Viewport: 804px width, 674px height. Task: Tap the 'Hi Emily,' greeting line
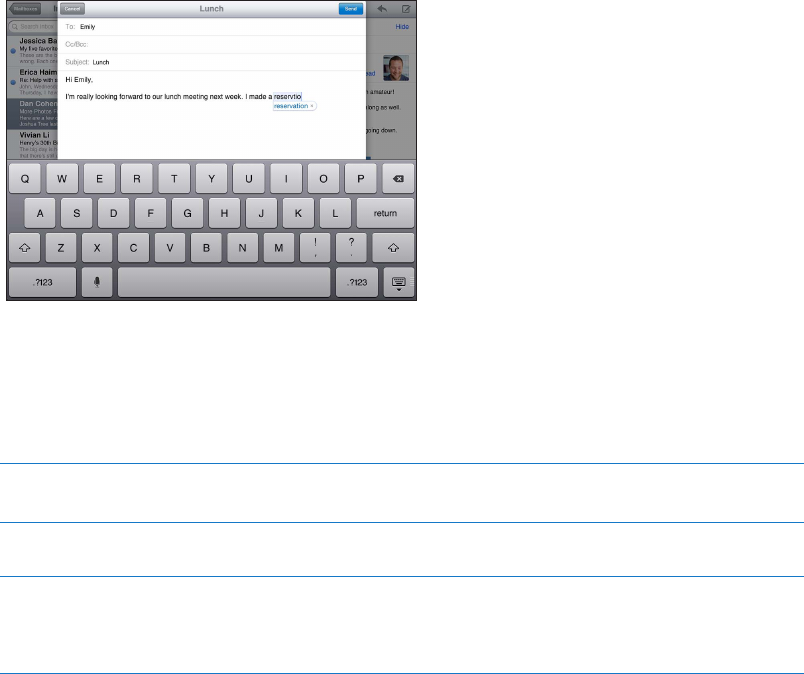click(79, 80)
